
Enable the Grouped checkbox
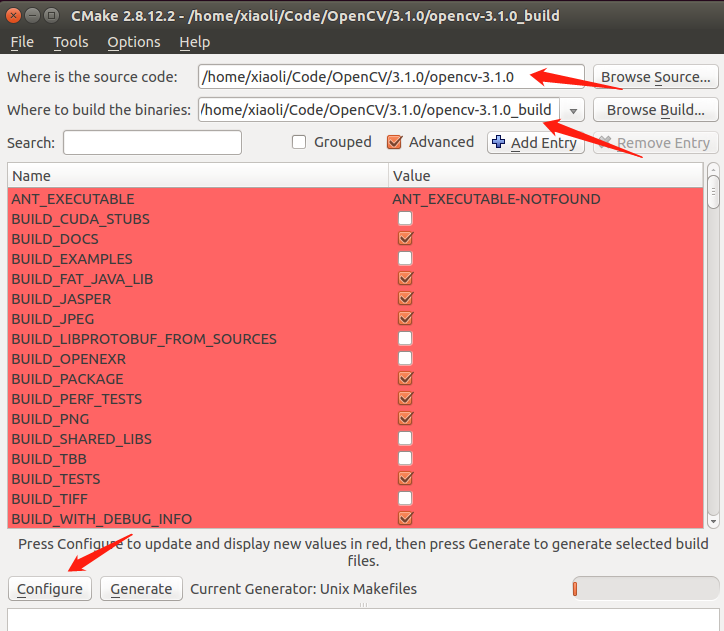(299, 142)
